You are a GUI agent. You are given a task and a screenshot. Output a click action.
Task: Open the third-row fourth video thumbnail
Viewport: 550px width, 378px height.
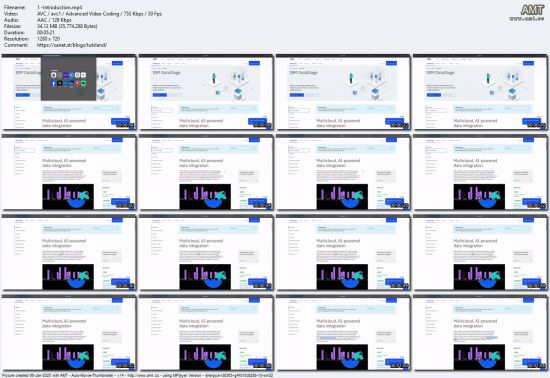[480, 252]
